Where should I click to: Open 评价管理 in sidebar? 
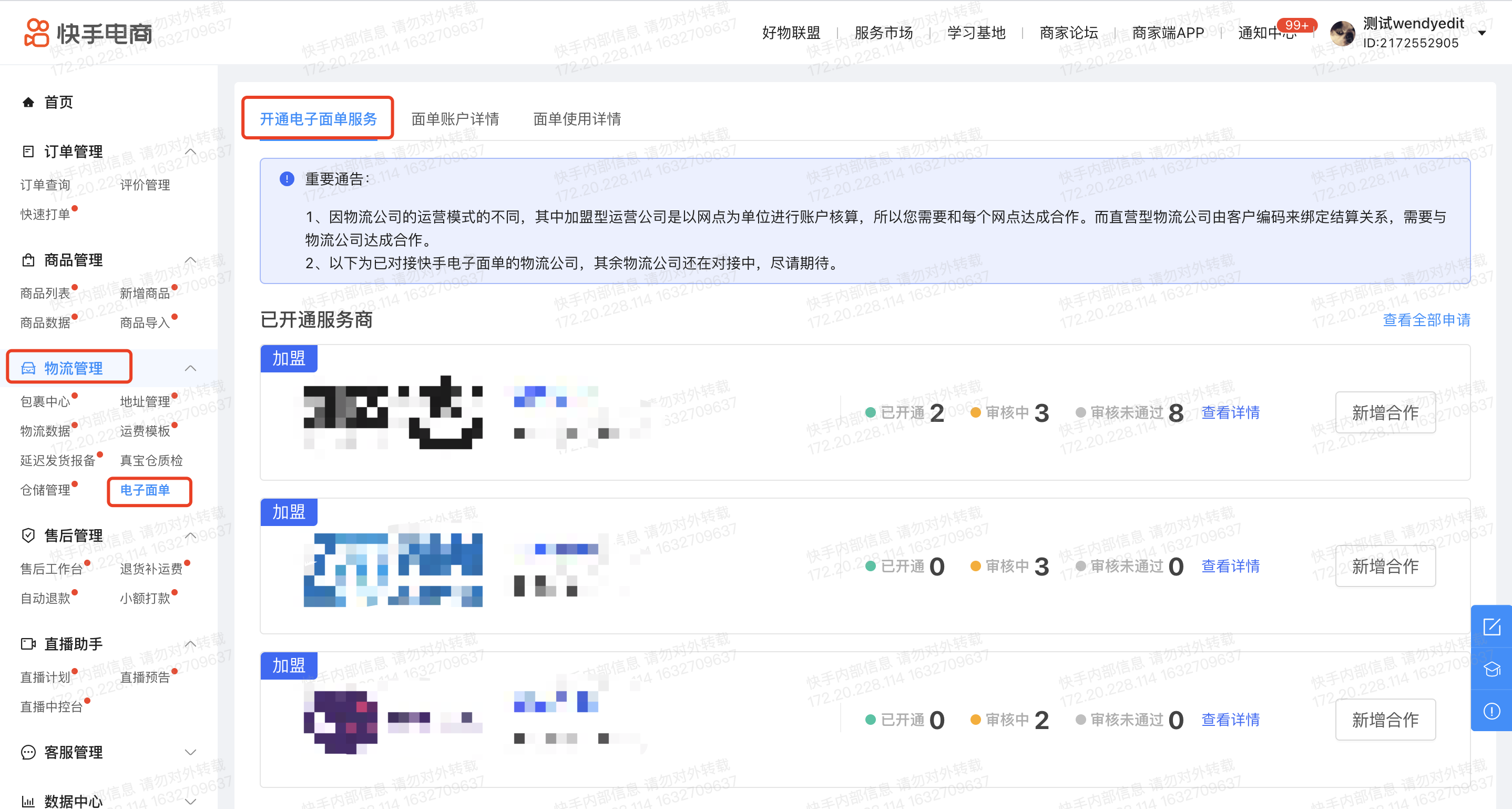(145, 185)
